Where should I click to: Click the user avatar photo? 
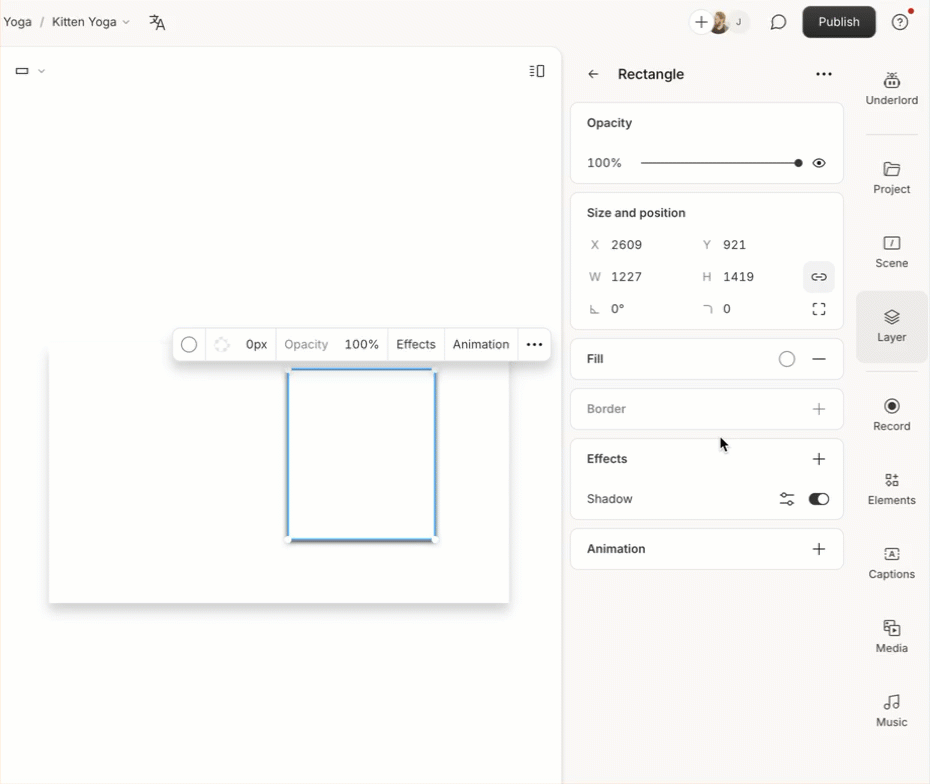[719, 23]
